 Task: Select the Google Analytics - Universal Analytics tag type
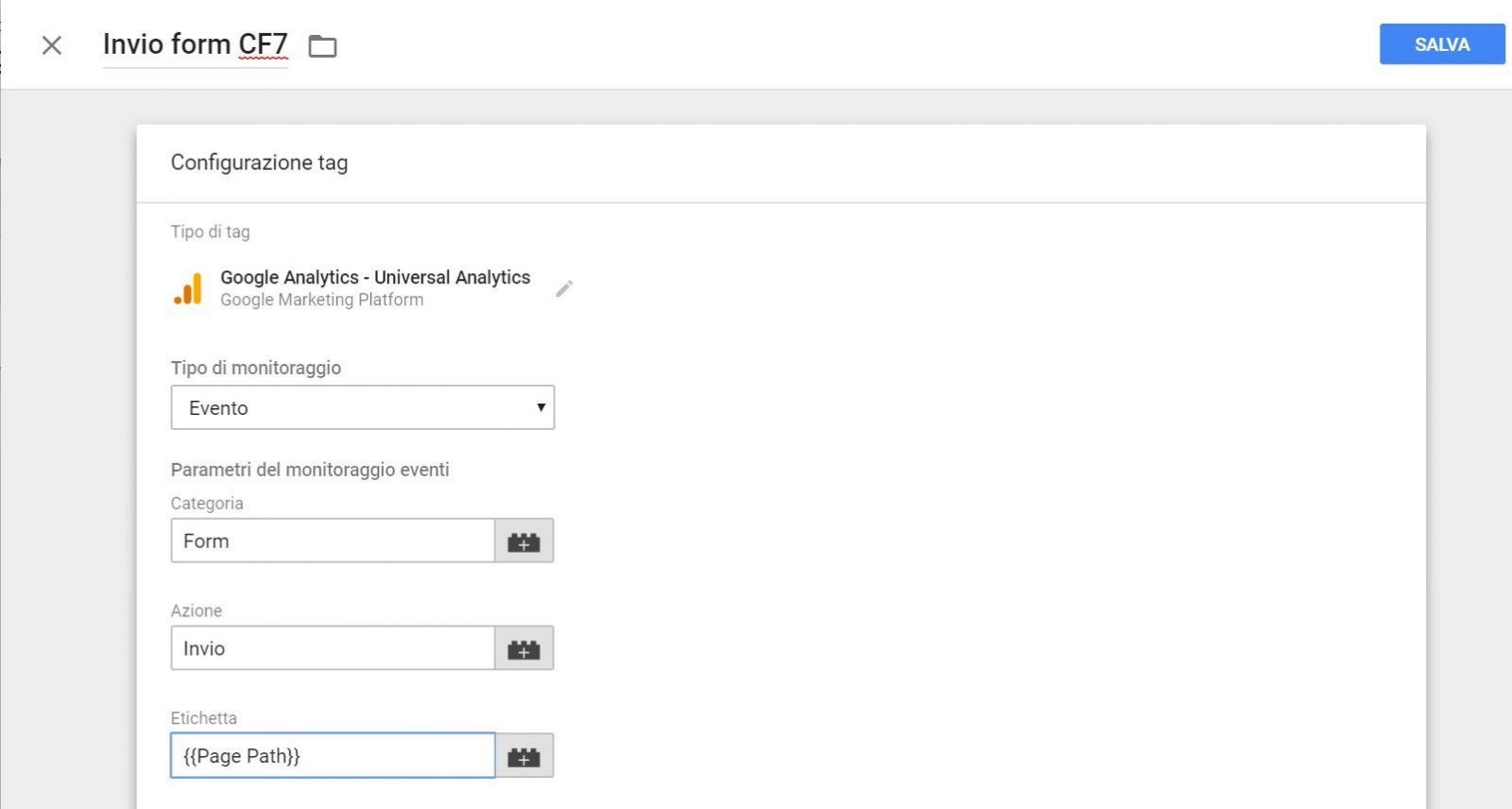(x=375, y=278)
